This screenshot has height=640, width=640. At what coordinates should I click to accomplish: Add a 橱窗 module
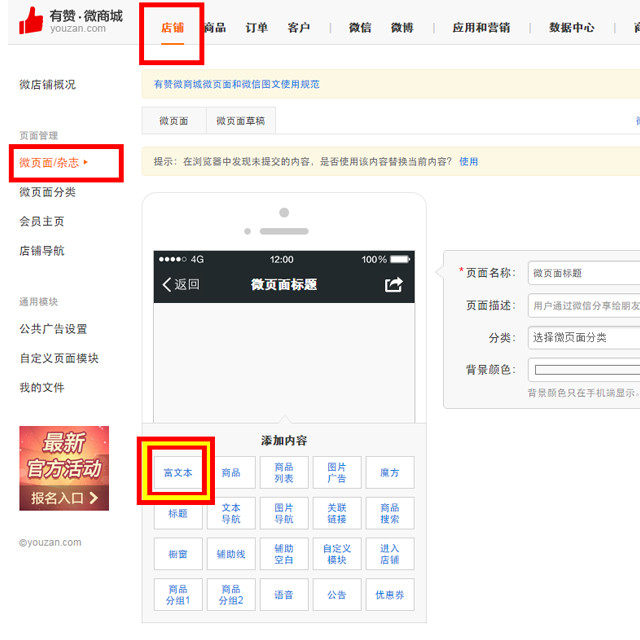click(x=178, y=554)
